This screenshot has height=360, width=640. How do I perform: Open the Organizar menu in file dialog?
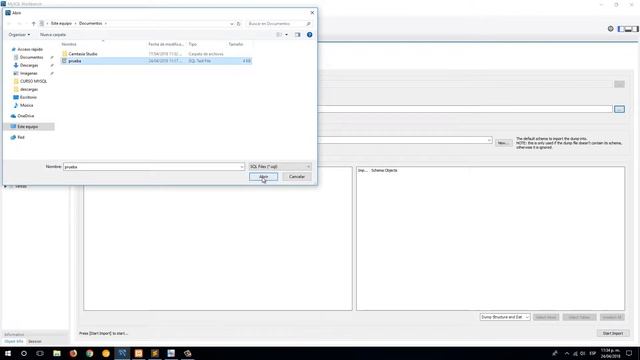point(19,35)
